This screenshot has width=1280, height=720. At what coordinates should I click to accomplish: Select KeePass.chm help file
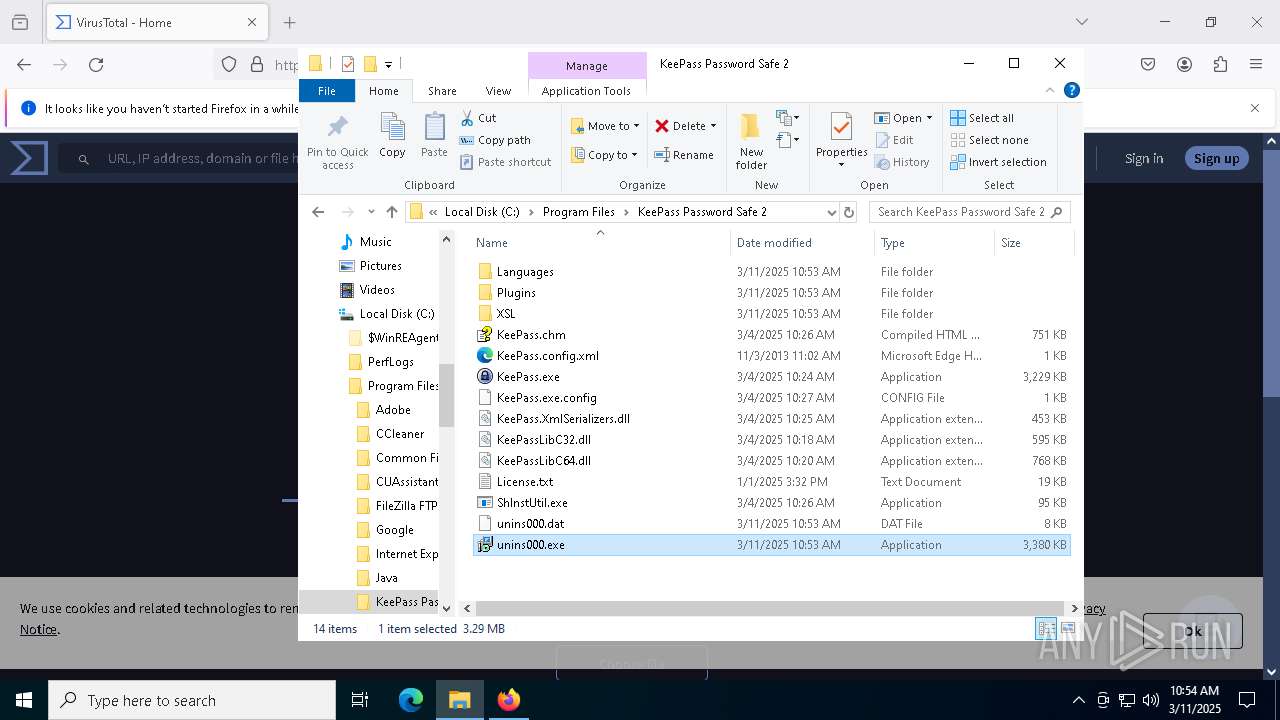coord(531,335)
